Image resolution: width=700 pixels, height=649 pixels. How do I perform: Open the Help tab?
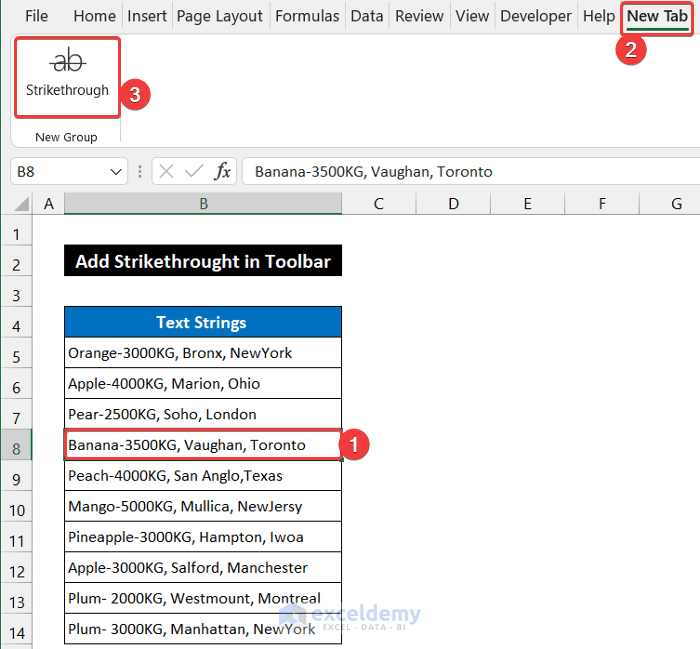(x=599, y=16)
